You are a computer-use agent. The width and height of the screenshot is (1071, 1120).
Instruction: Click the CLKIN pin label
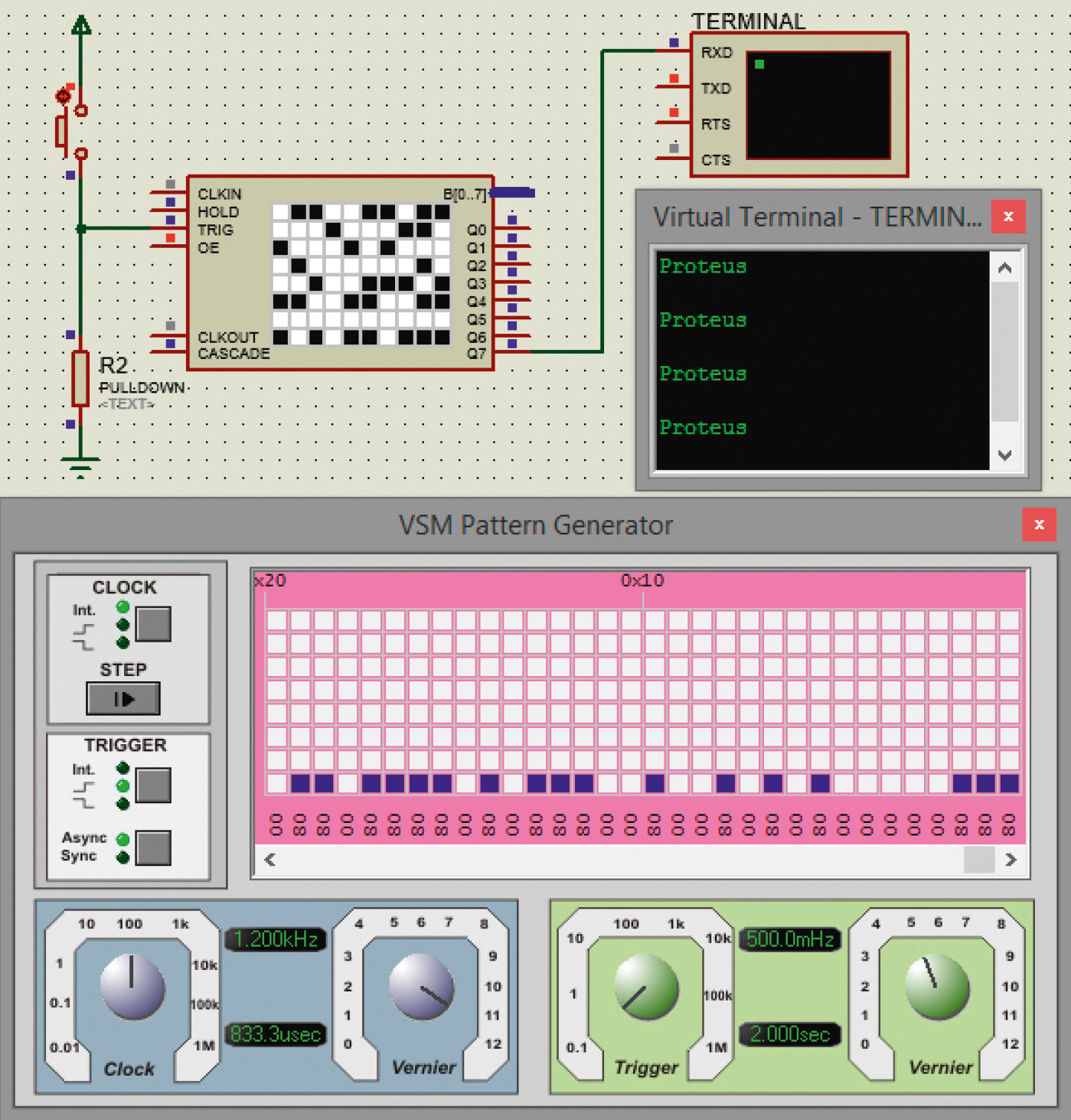[x=220, y=194]
